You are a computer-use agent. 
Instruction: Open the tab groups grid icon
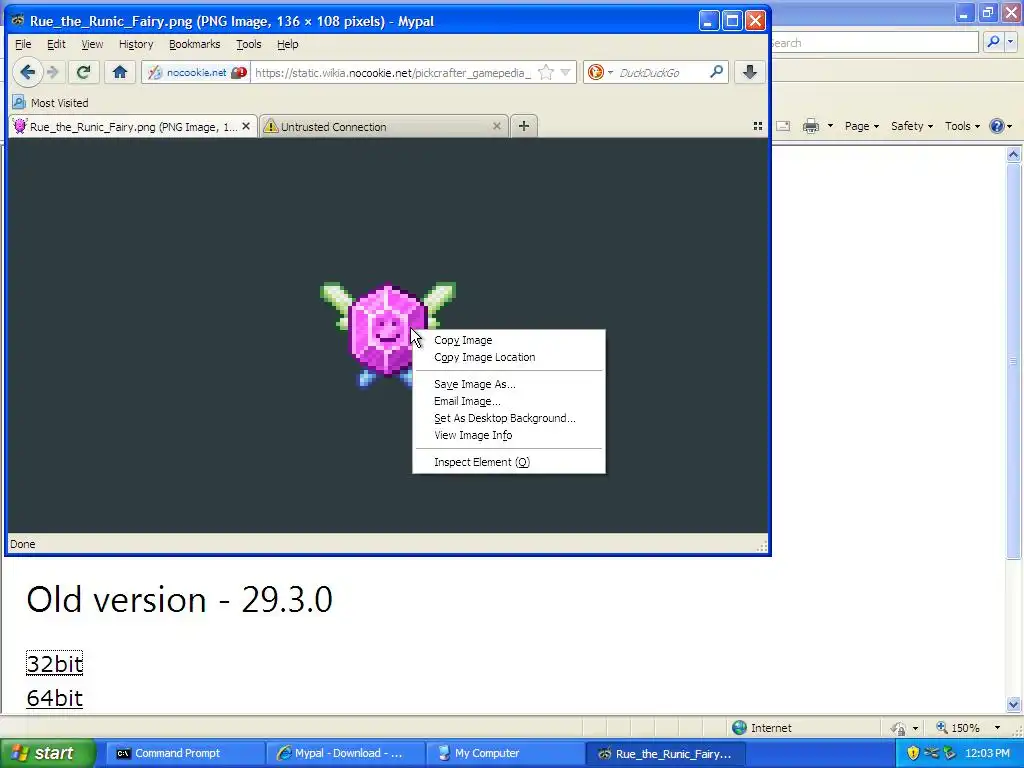click(758, 126)
